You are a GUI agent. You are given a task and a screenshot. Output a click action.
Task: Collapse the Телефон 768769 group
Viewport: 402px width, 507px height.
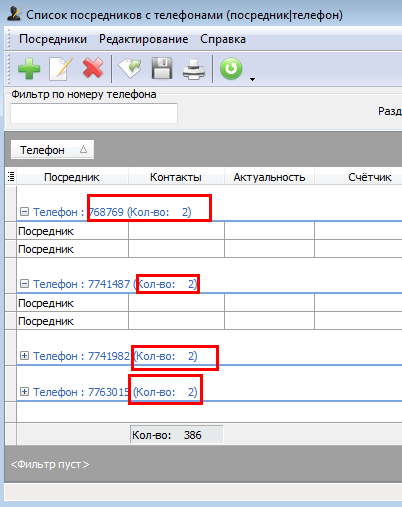[x=24, y=211]
